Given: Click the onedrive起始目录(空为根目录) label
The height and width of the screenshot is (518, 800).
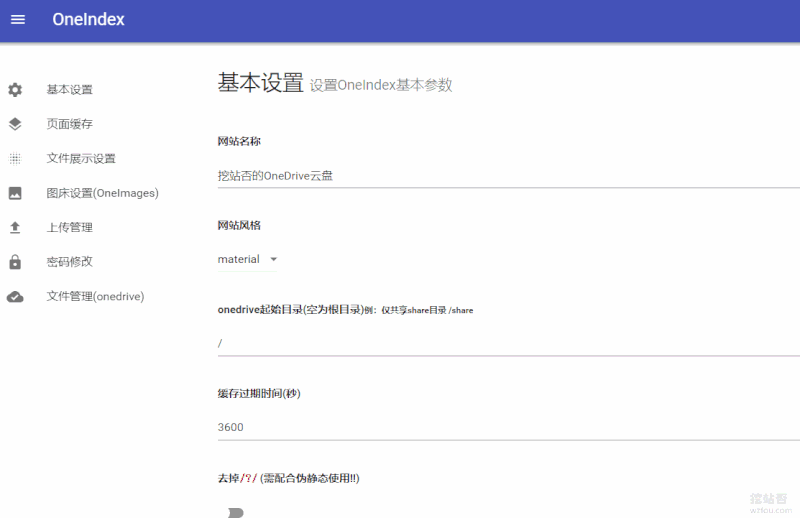Looking at the screenshot, I should [290, 310].
